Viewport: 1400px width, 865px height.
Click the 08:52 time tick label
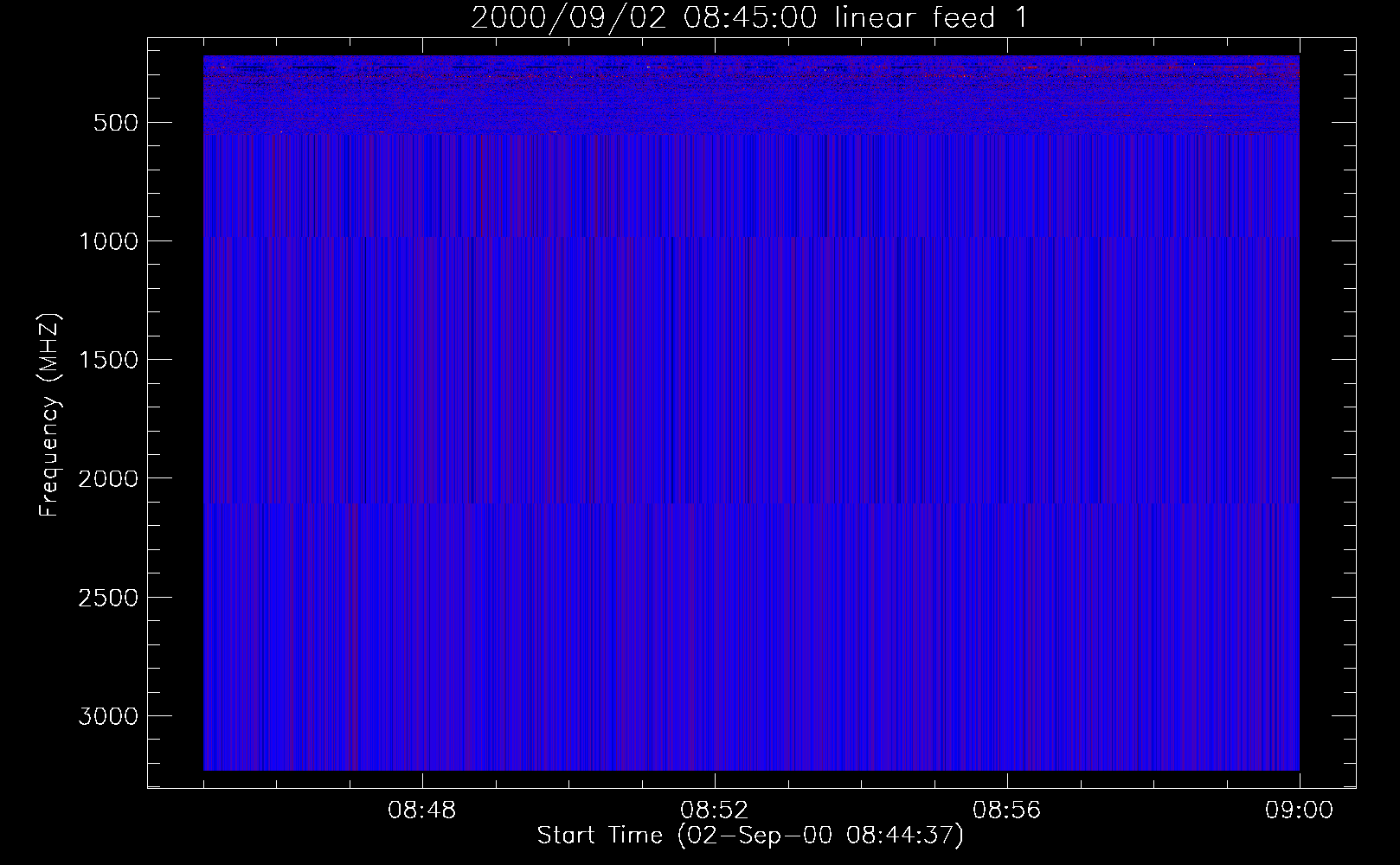[715, 811]
